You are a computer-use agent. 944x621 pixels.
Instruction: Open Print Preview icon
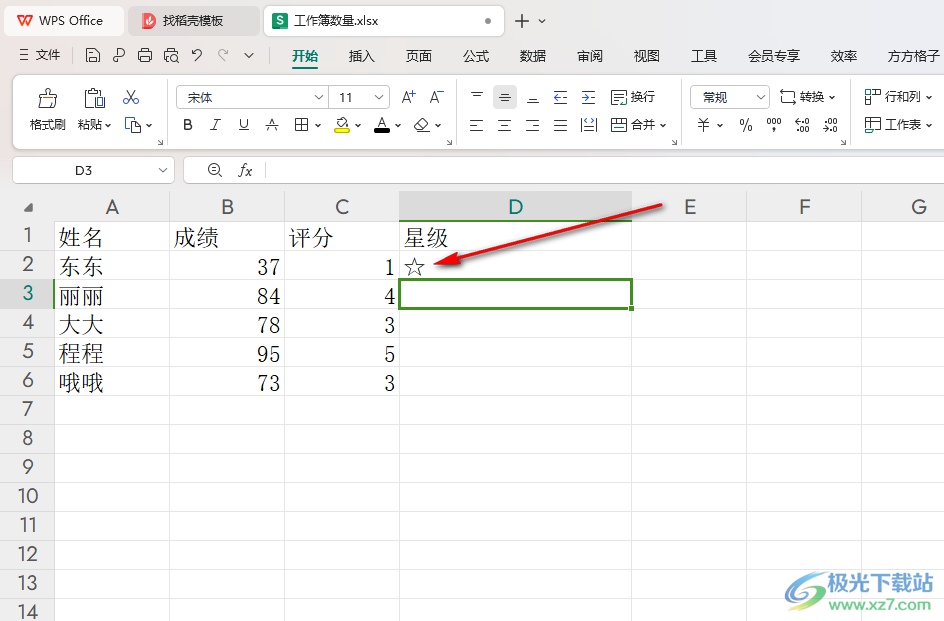(171, 55)
